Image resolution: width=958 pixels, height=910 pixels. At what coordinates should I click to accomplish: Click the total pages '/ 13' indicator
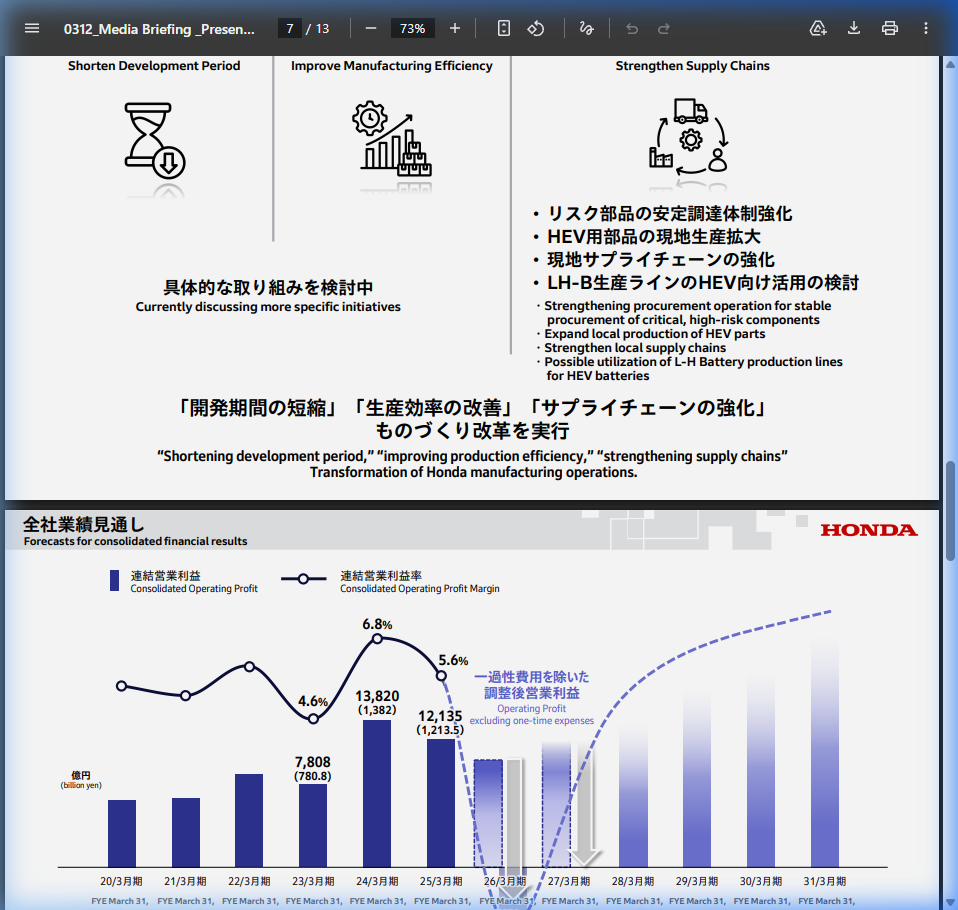coord(318,29)
